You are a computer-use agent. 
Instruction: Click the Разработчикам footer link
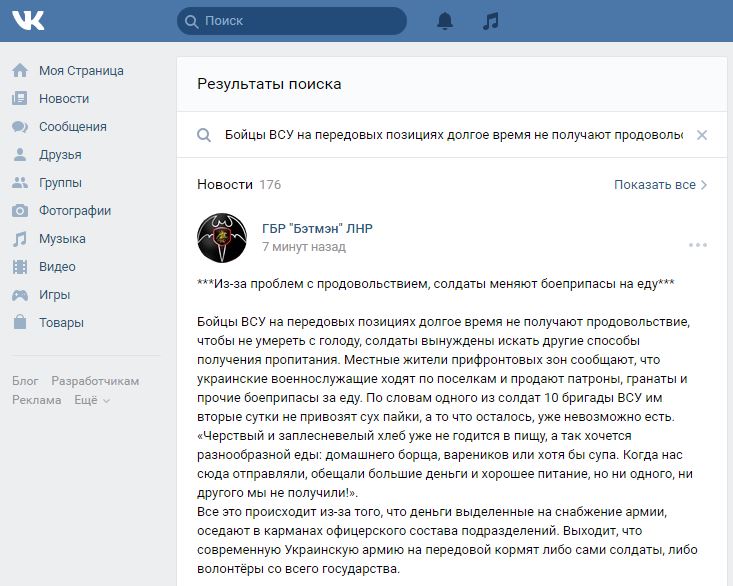[95, 381]
